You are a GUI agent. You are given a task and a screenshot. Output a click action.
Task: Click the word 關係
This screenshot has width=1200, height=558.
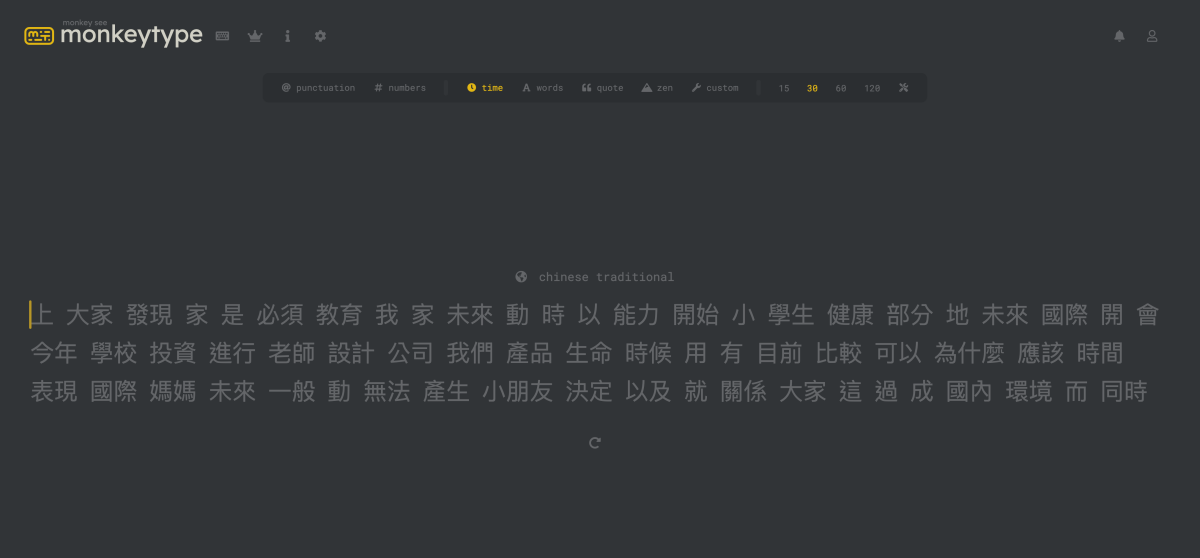coord(744,391)
